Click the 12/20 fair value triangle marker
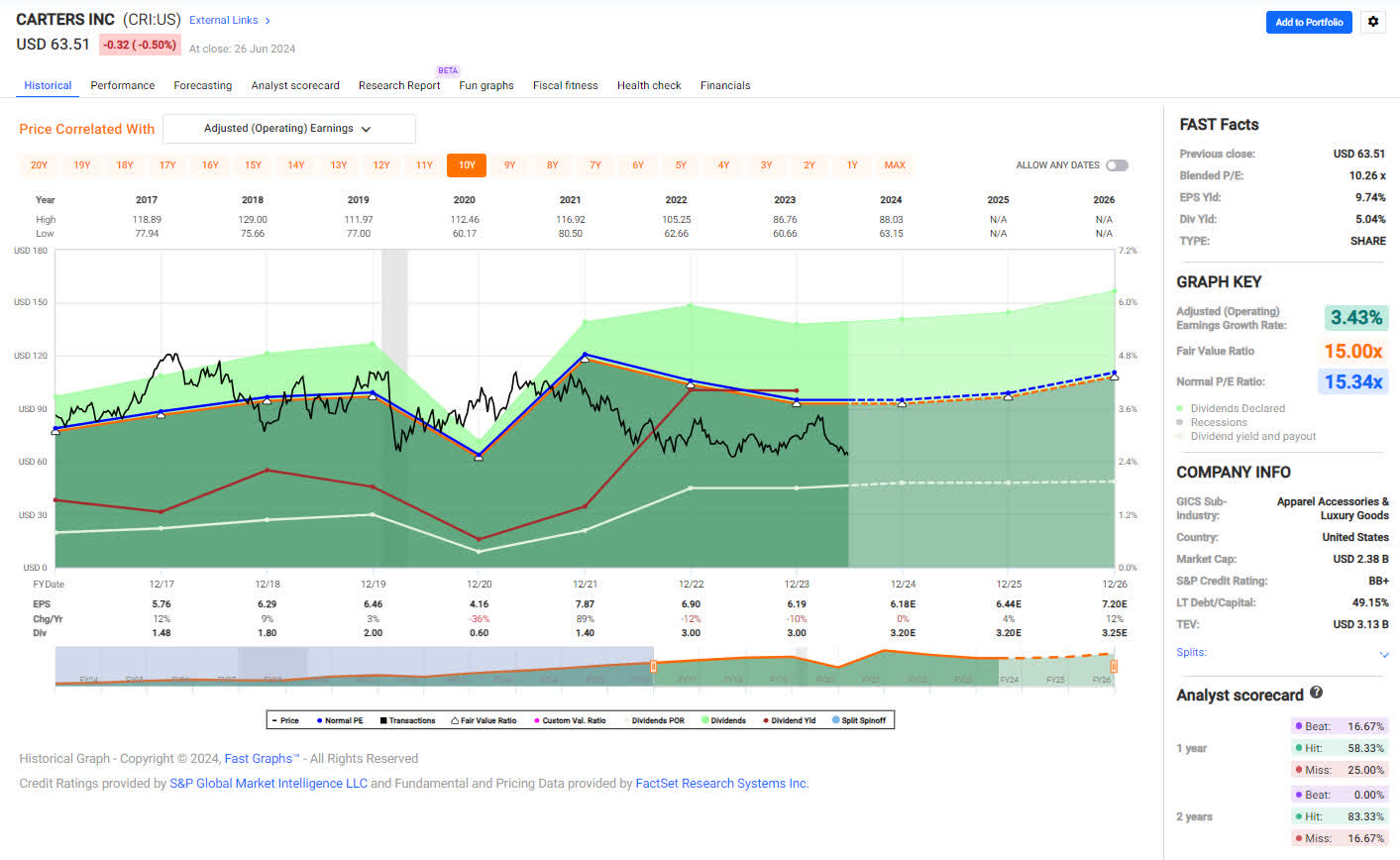 479,457
